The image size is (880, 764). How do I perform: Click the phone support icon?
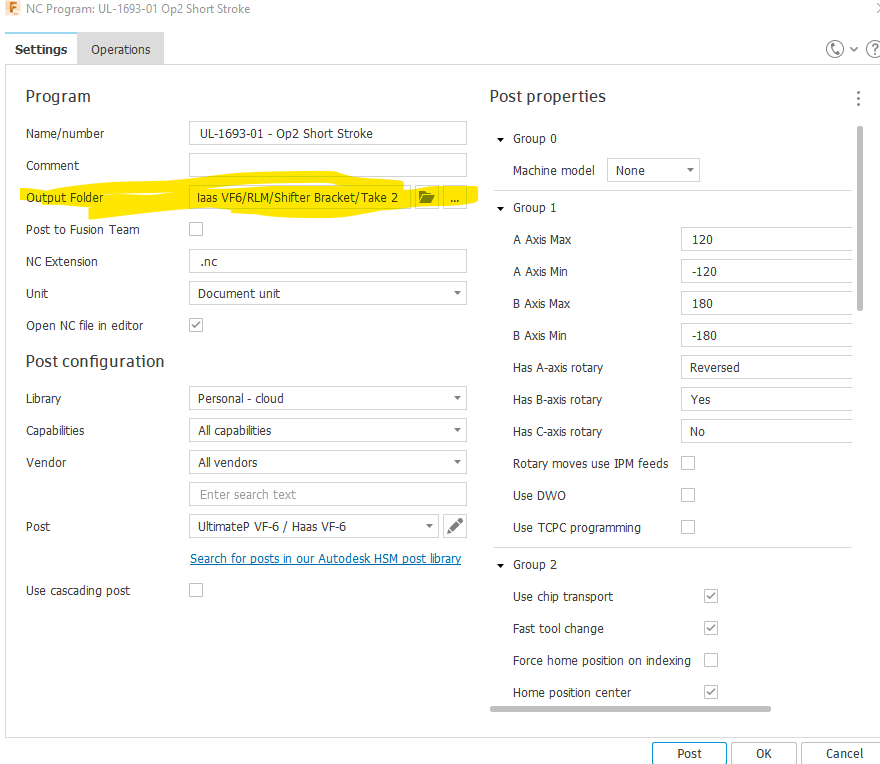(x=835, y=49)
